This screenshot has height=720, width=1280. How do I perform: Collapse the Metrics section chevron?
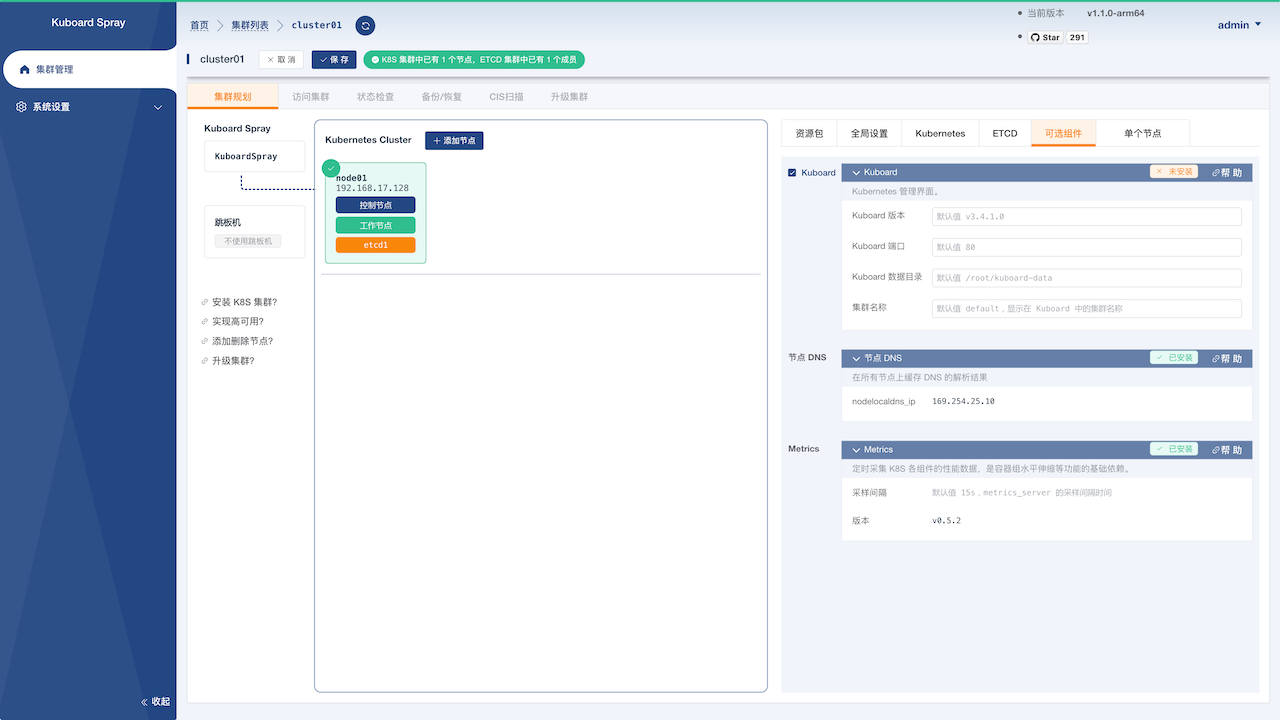click(857, 450)
